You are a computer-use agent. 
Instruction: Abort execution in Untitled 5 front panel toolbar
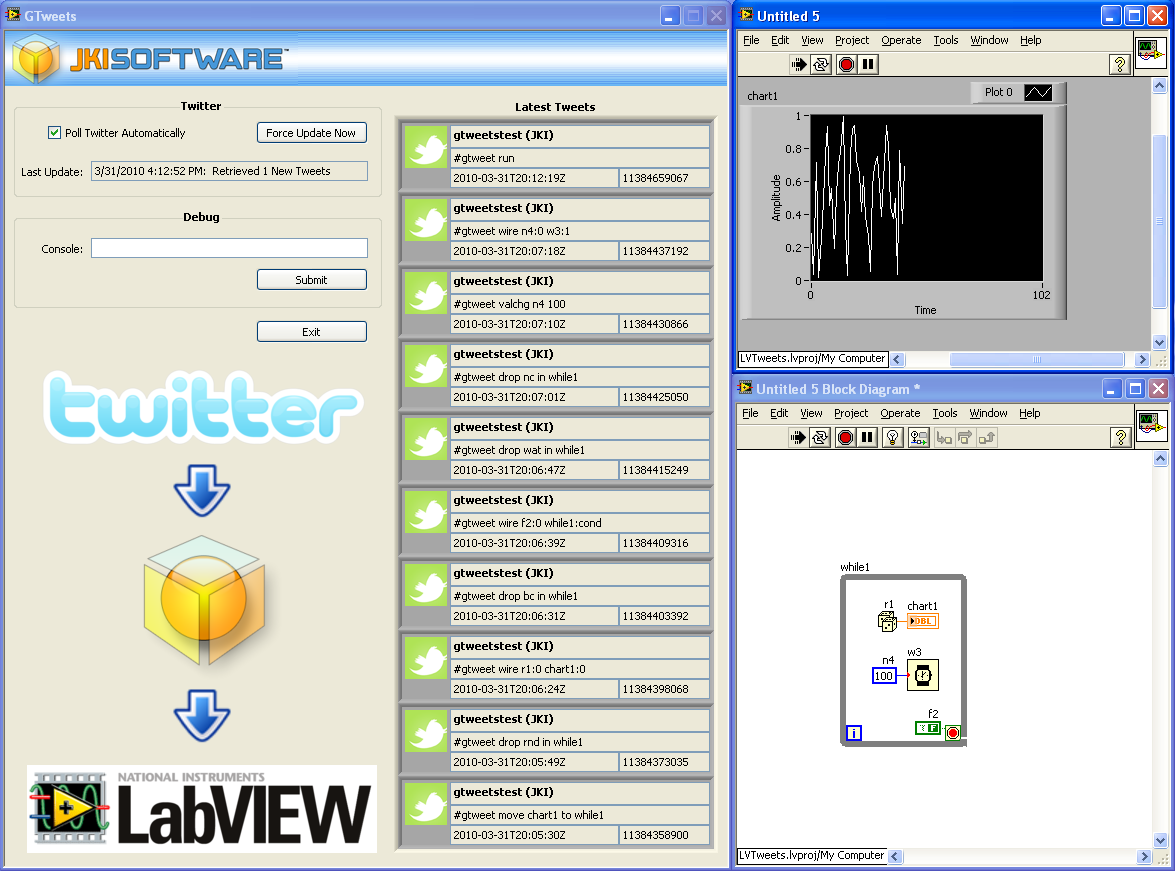click(846, 64)
